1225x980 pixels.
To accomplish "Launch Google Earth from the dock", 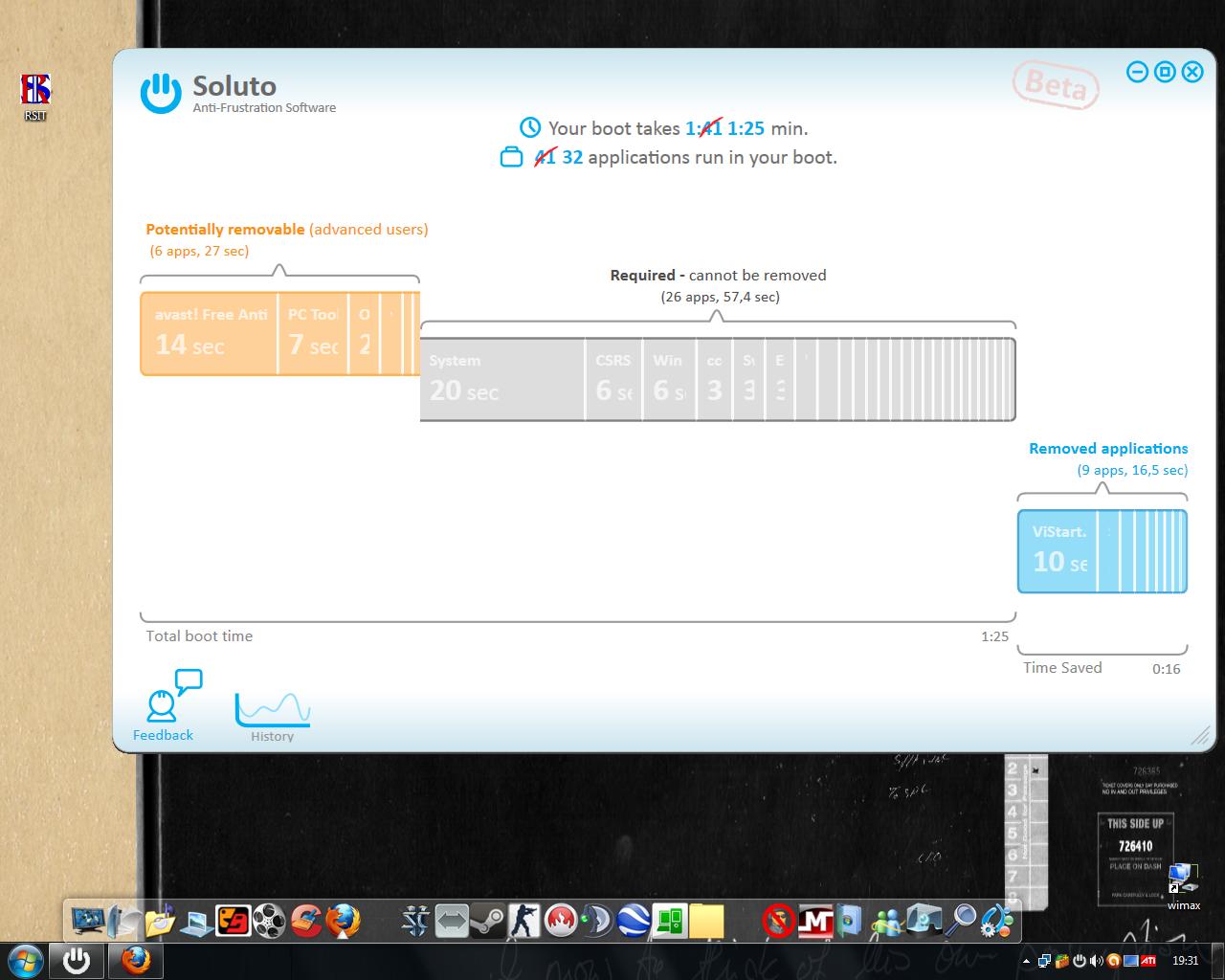I will (633, 921).
